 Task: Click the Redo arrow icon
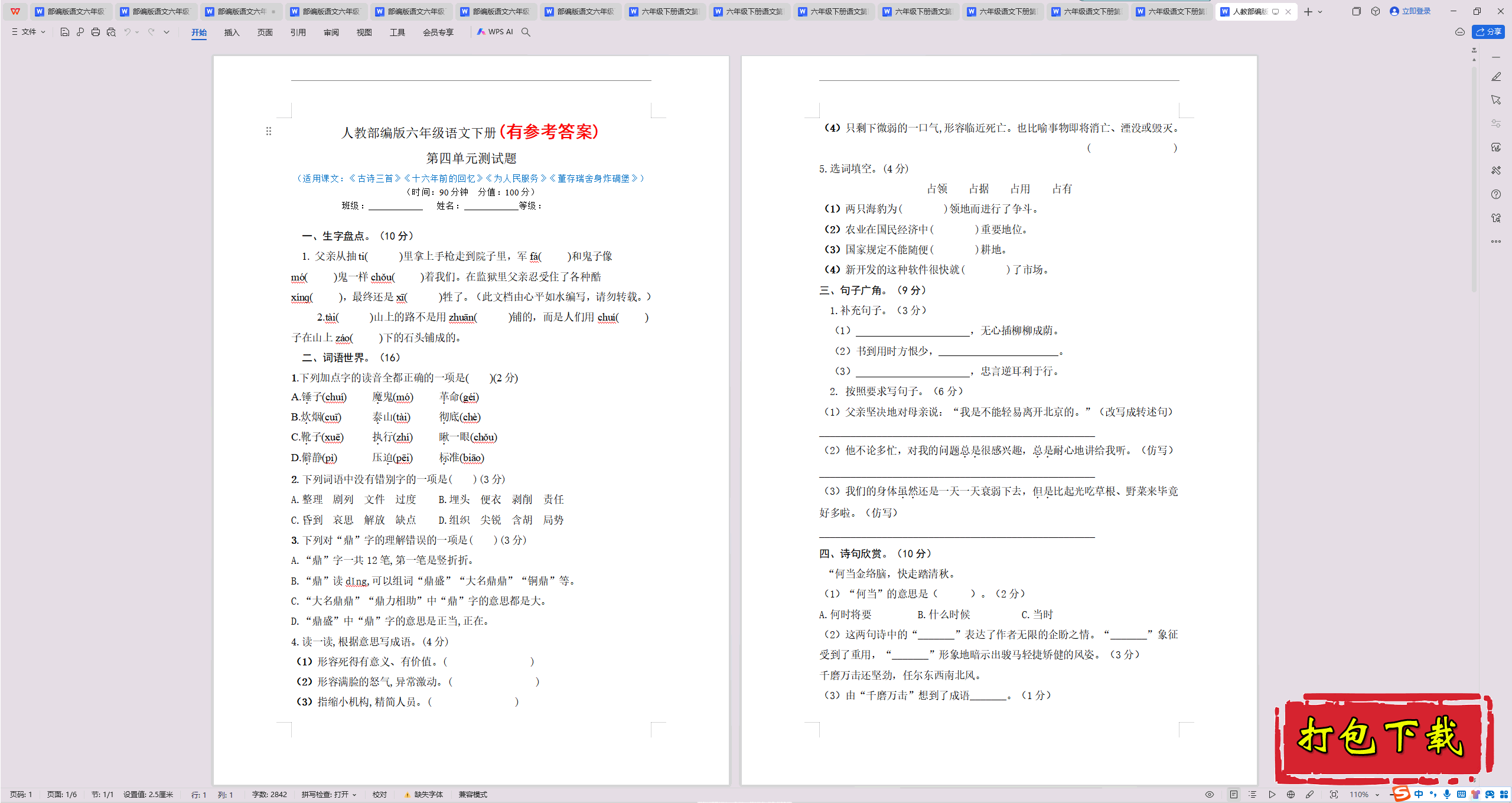(151, 32)
